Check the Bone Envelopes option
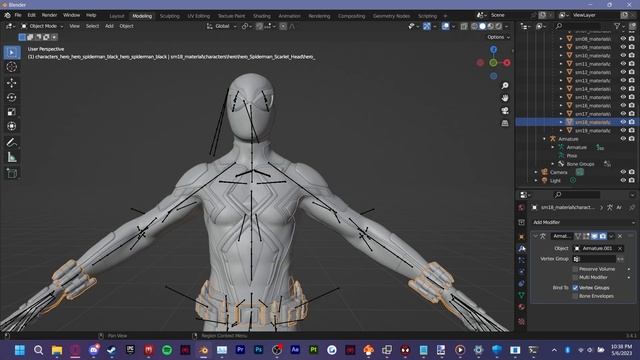This screenshot has width=640, height=360. pos(575,296)
